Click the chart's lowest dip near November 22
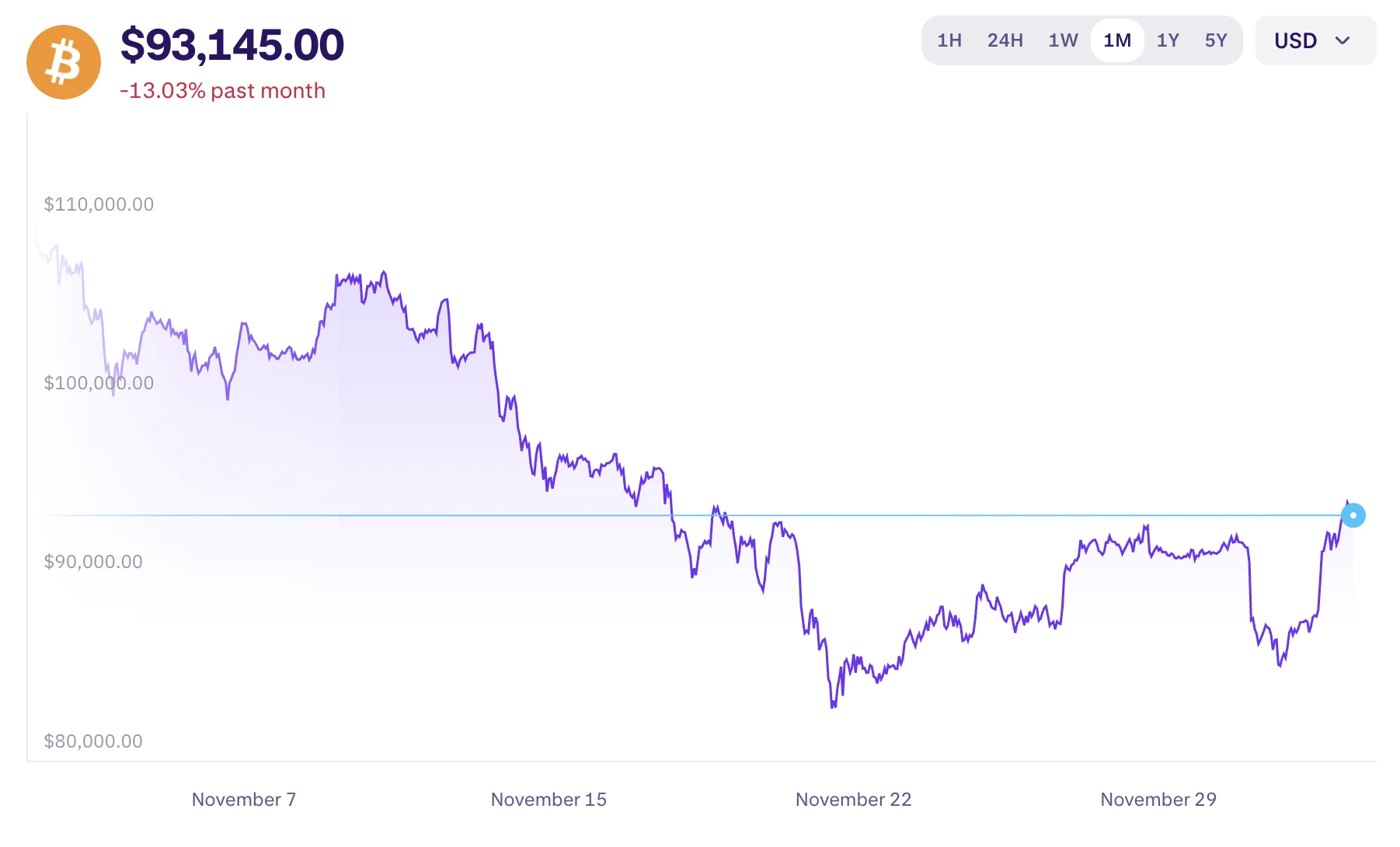This screenshot has width=1400, height=847. [x=832, y=707]
